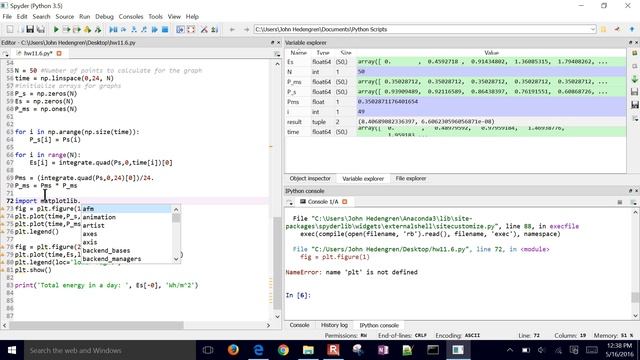The height and width of the screenshot is (360, 640).
Task: Click the editor horizontal scrollbar
Action: click(97, 325)
